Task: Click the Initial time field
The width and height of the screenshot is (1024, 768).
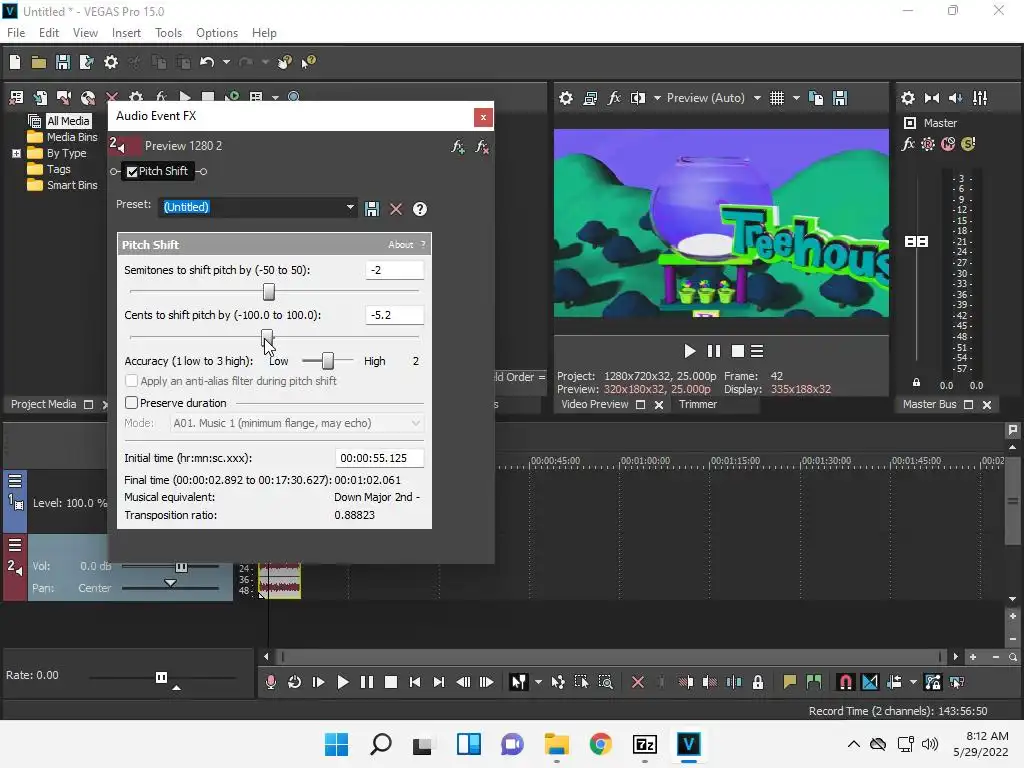Action: 379,458
